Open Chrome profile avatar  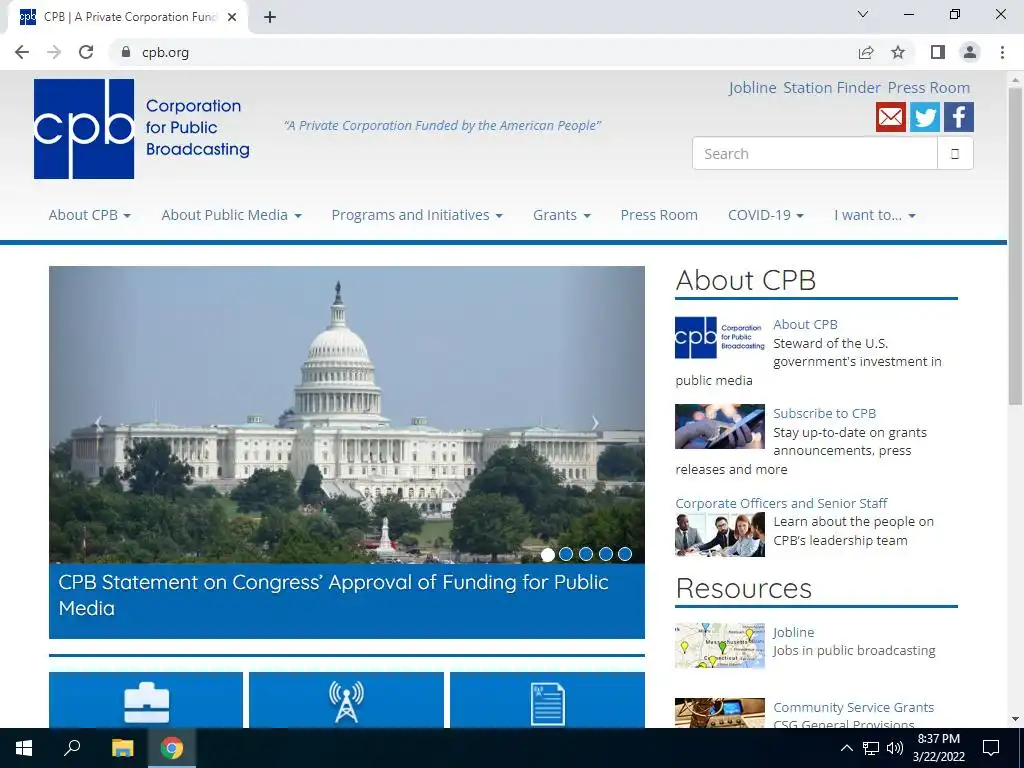tap(970, 52)
